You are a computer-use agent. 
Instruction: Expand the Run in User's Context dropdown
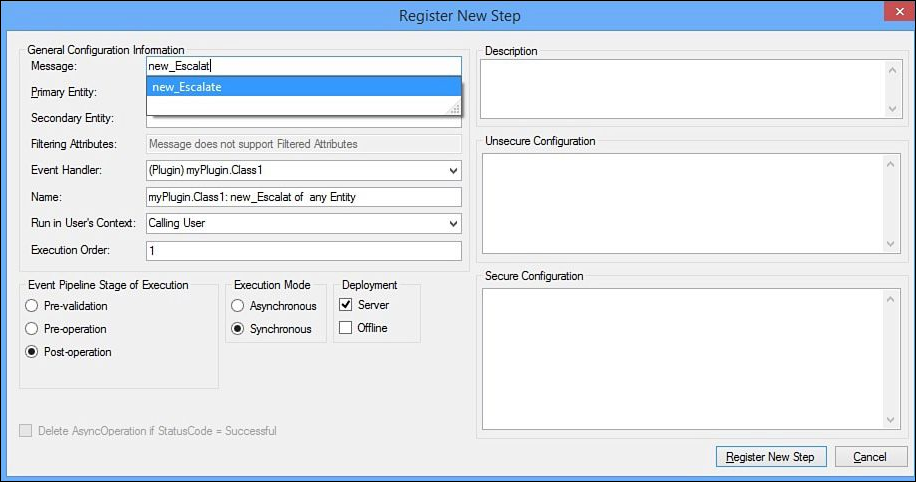pyautogui.click(x=453, y=223)
